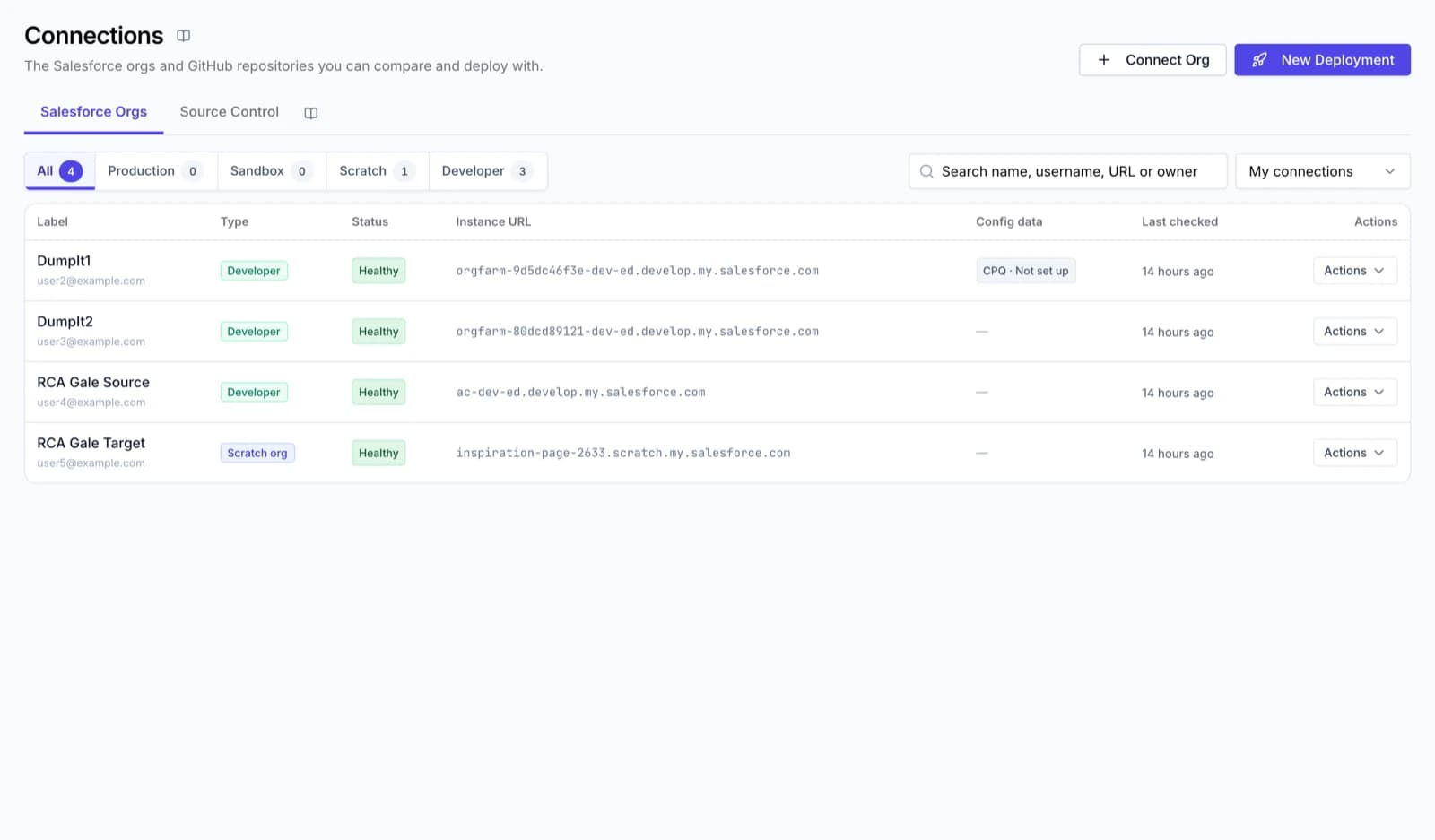Click the Scratch org type badge
The image size is (1435, 840).
(x=257, y=453)
